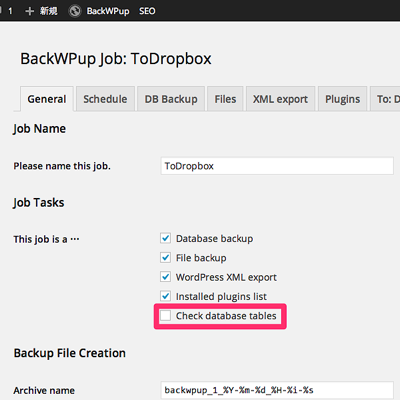Open the DB Backup tab

click(171, 99)
